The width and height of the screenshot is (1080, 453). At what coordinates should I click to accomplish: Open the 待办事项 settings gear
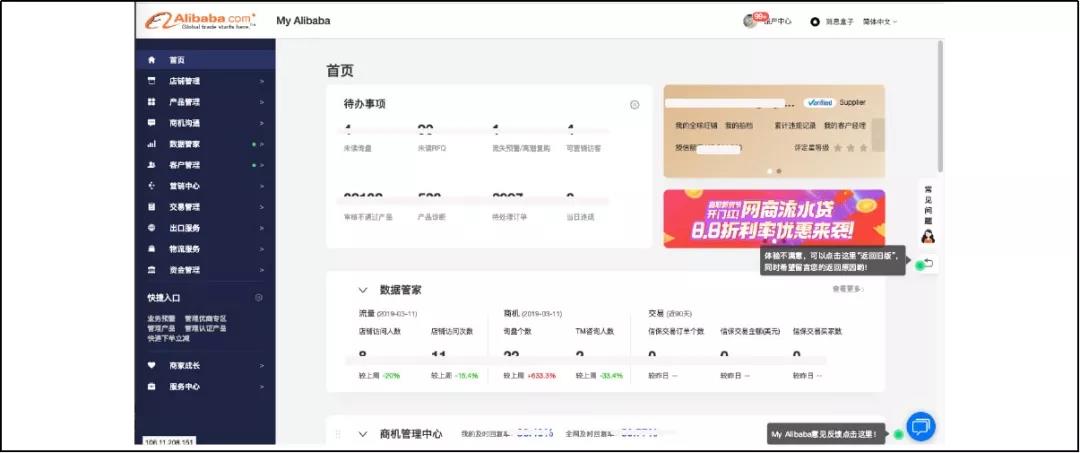click(634, 105)
